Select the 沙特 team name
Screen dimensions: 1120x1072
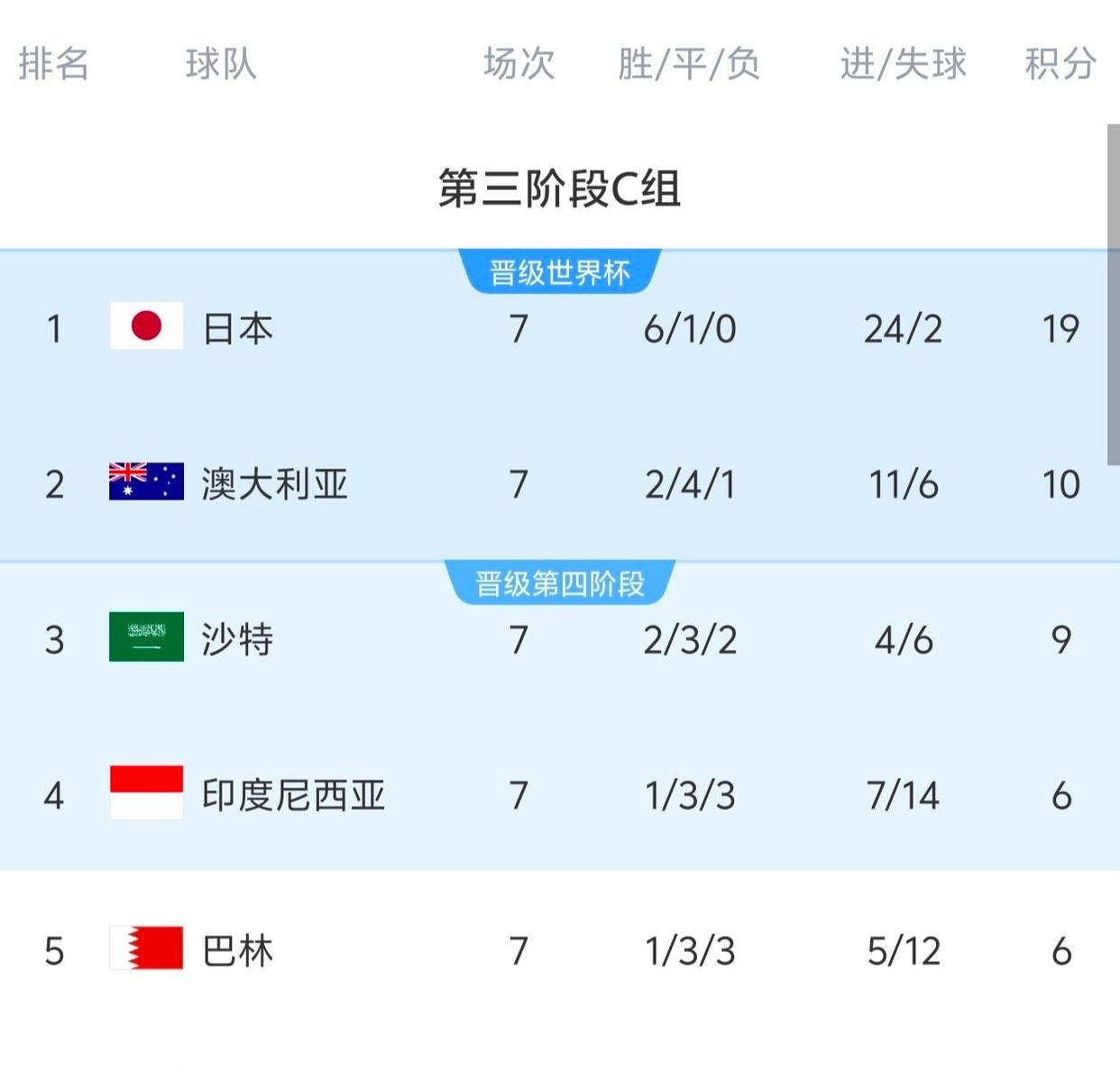pos(237,639)
